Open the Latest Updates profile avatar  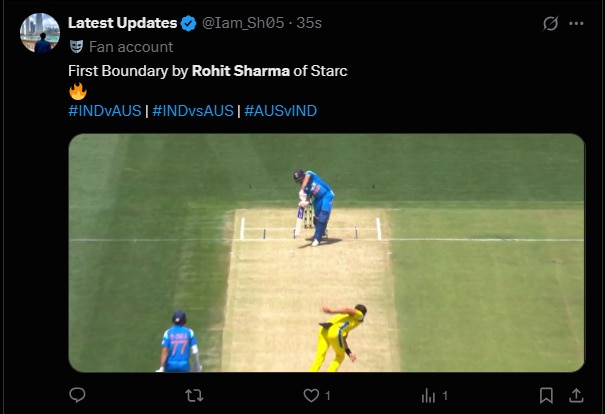(x=40, y=33)
